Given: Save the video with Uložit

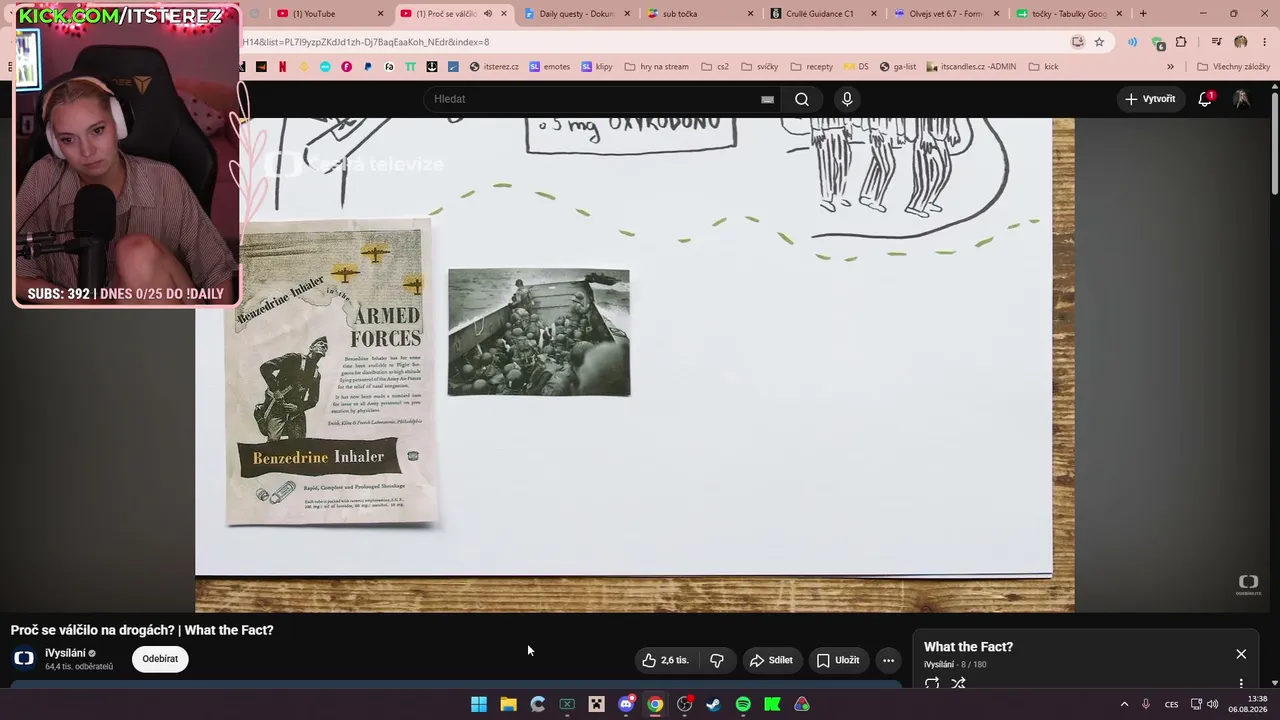Looking at the screenshot, I should point(838,660).
